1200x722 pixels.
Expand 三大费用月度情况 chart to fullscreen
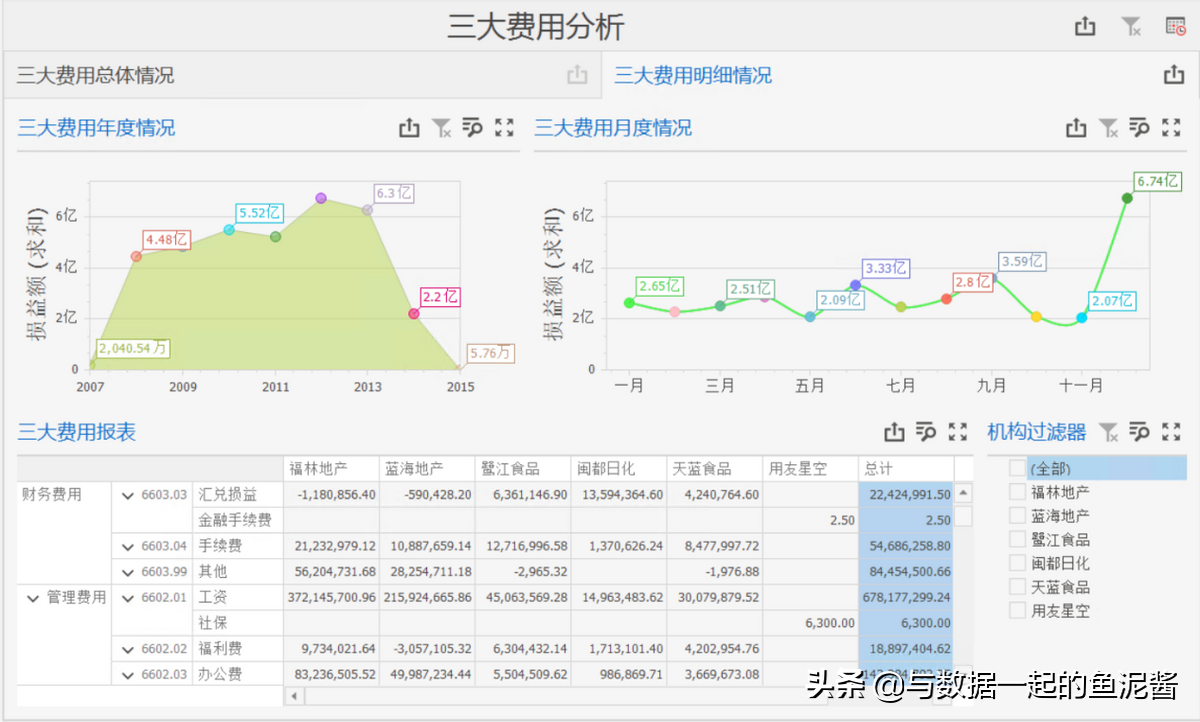[1171, 128]
